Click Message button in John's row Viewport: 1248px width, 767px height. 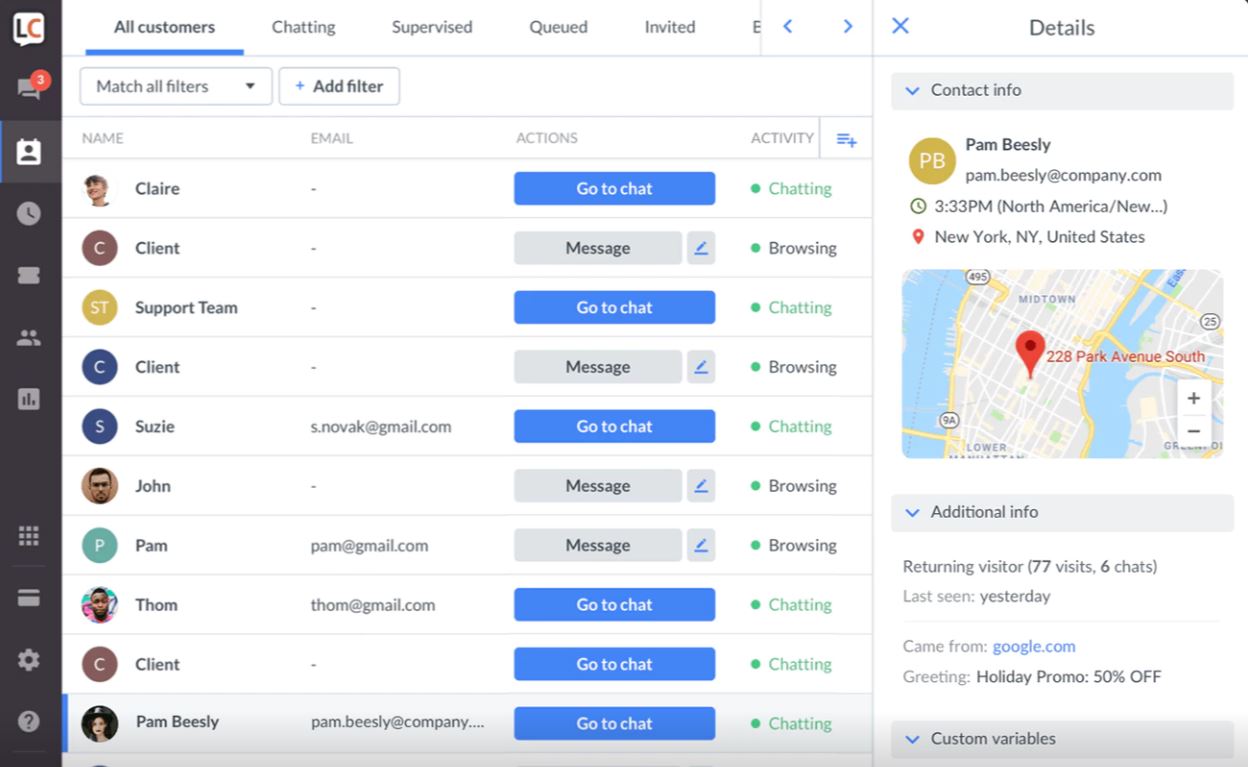click(598, 486)
